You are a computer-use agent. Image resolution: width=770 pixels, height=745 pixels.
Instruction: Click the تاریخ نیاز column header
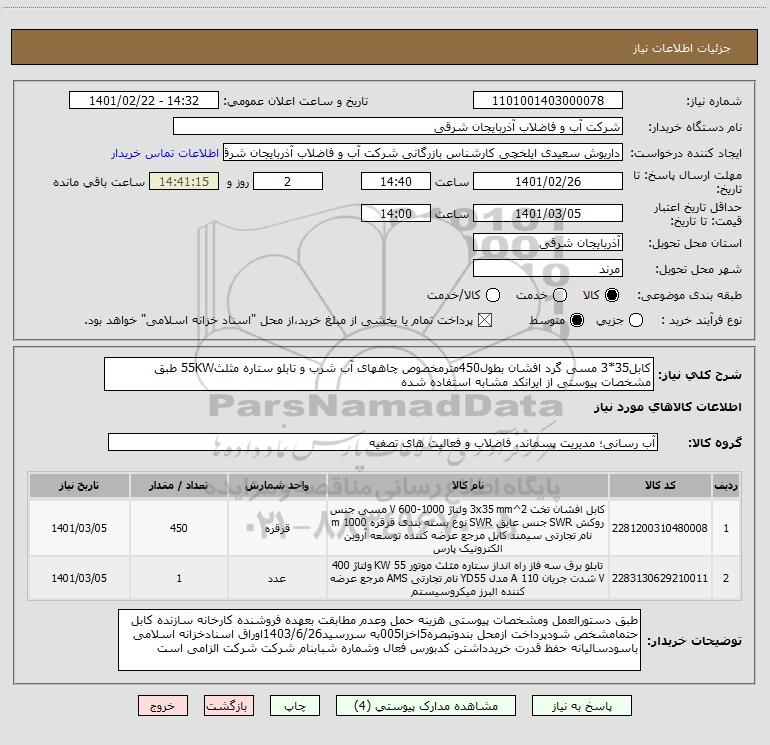click(x=79, y=485)
